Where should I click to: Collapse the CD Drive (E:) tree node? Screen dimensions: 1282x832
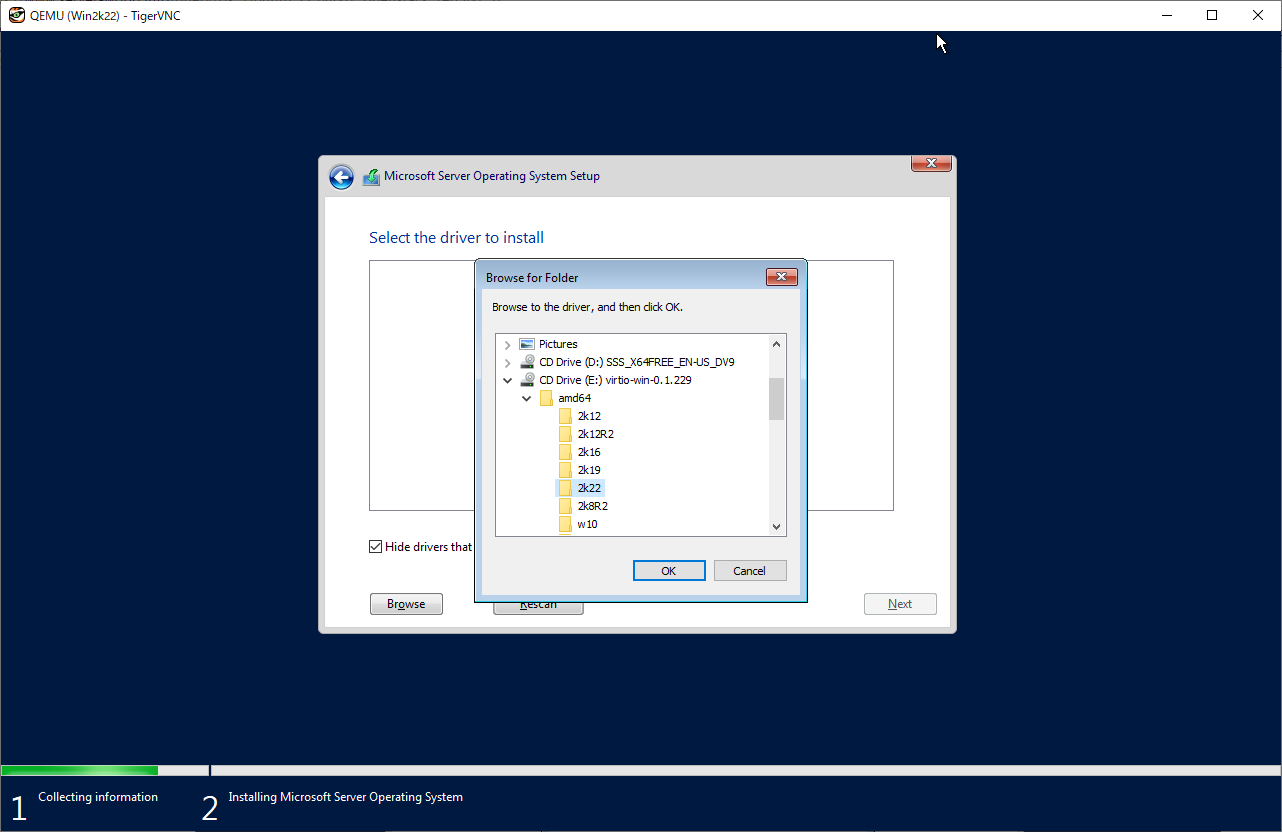coord(508,380)
